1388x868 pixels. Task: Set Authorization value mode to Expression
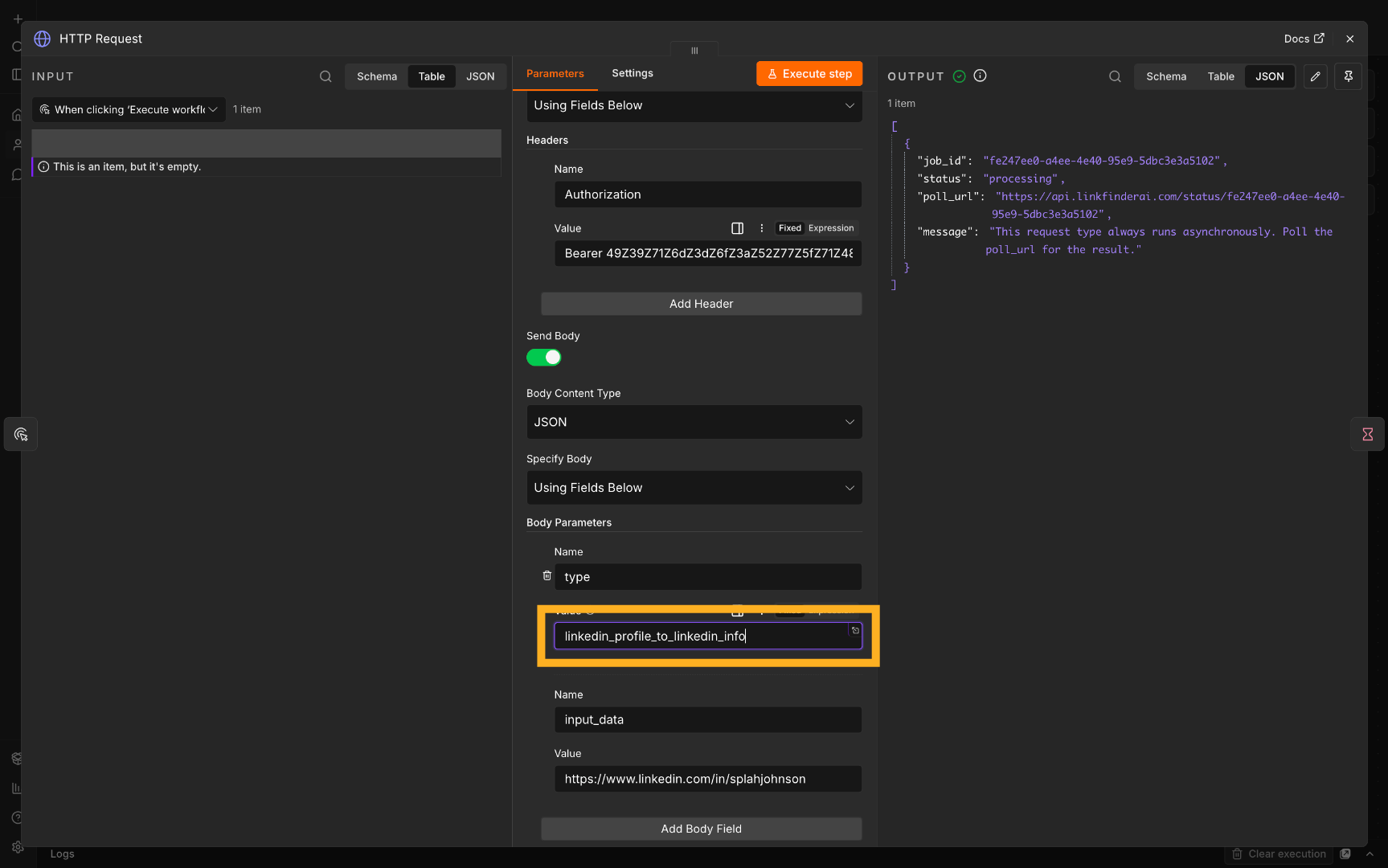(x=831, y=228)
